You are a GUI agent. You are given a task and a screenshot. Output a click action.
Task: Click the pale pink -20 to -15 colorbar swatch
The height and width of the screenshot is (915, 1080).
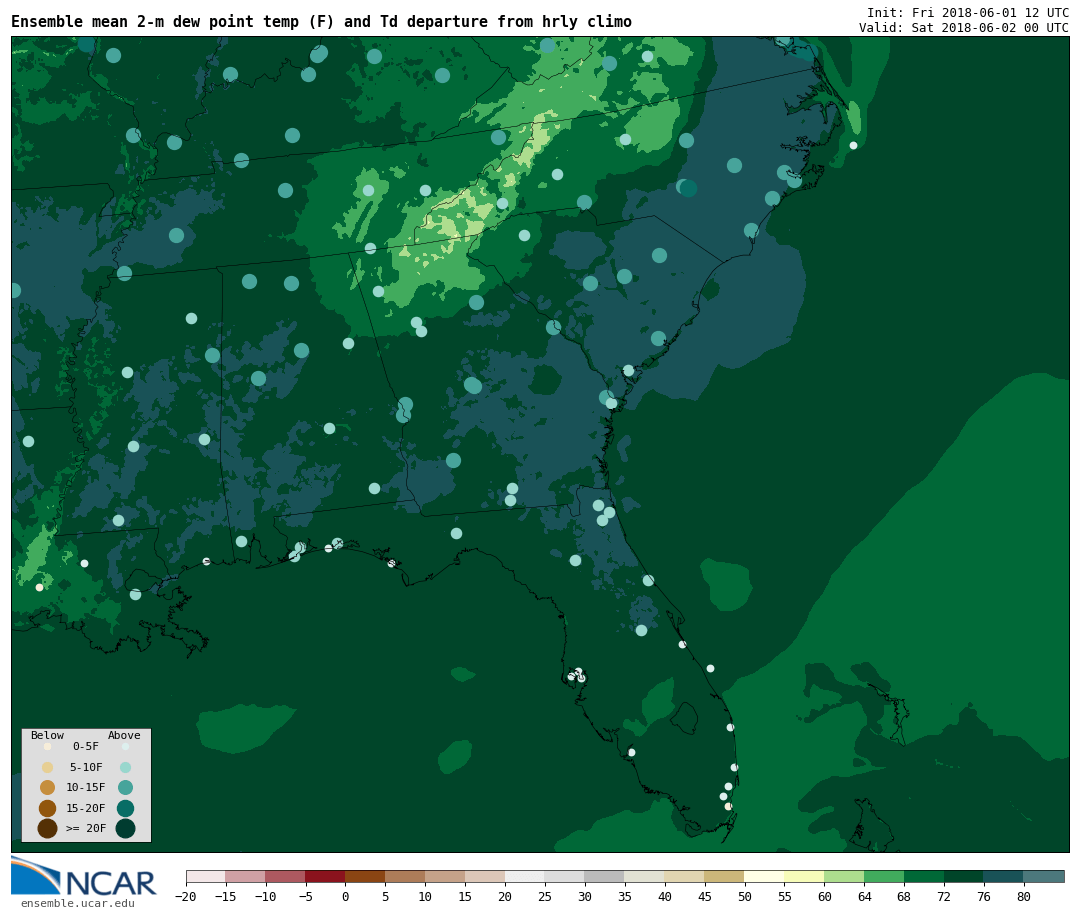[x=205, y=877]
